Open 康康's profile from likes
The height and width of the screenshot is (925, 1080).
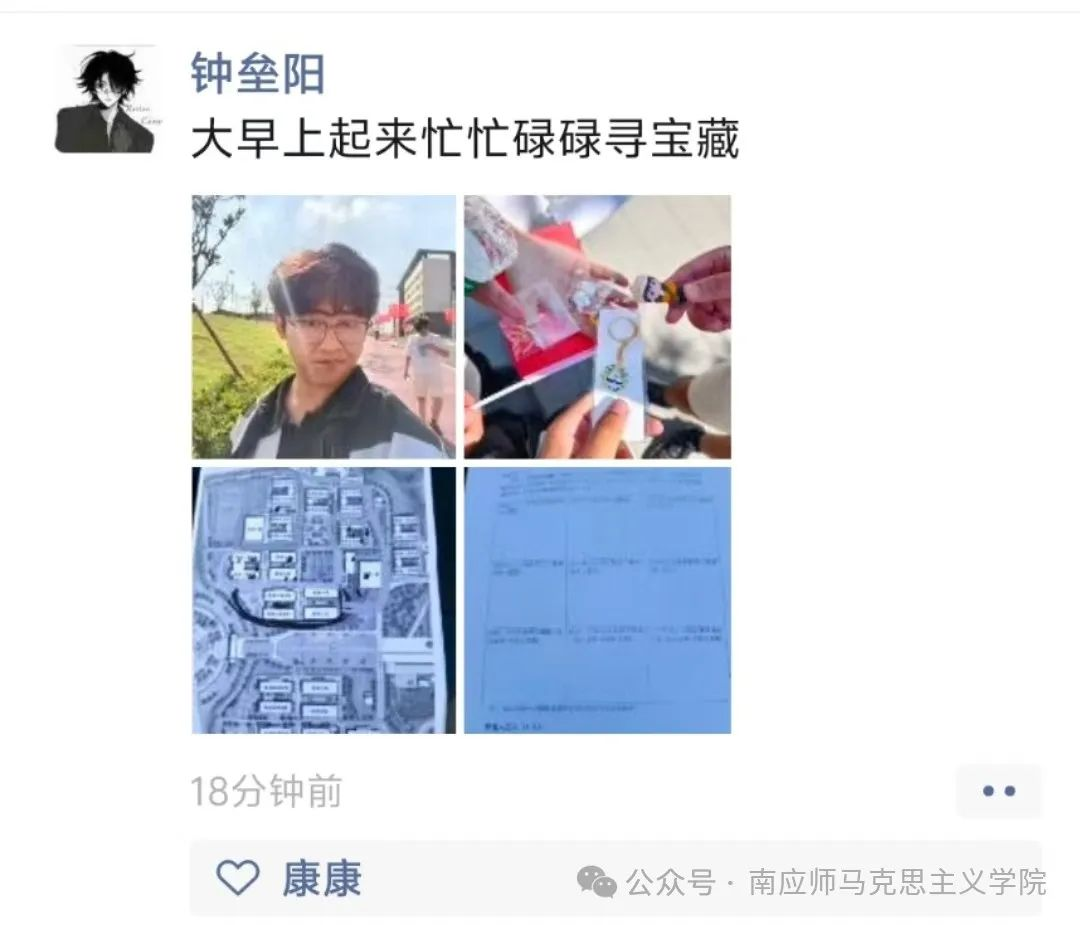pyautogui.click(x=321, y=878)
